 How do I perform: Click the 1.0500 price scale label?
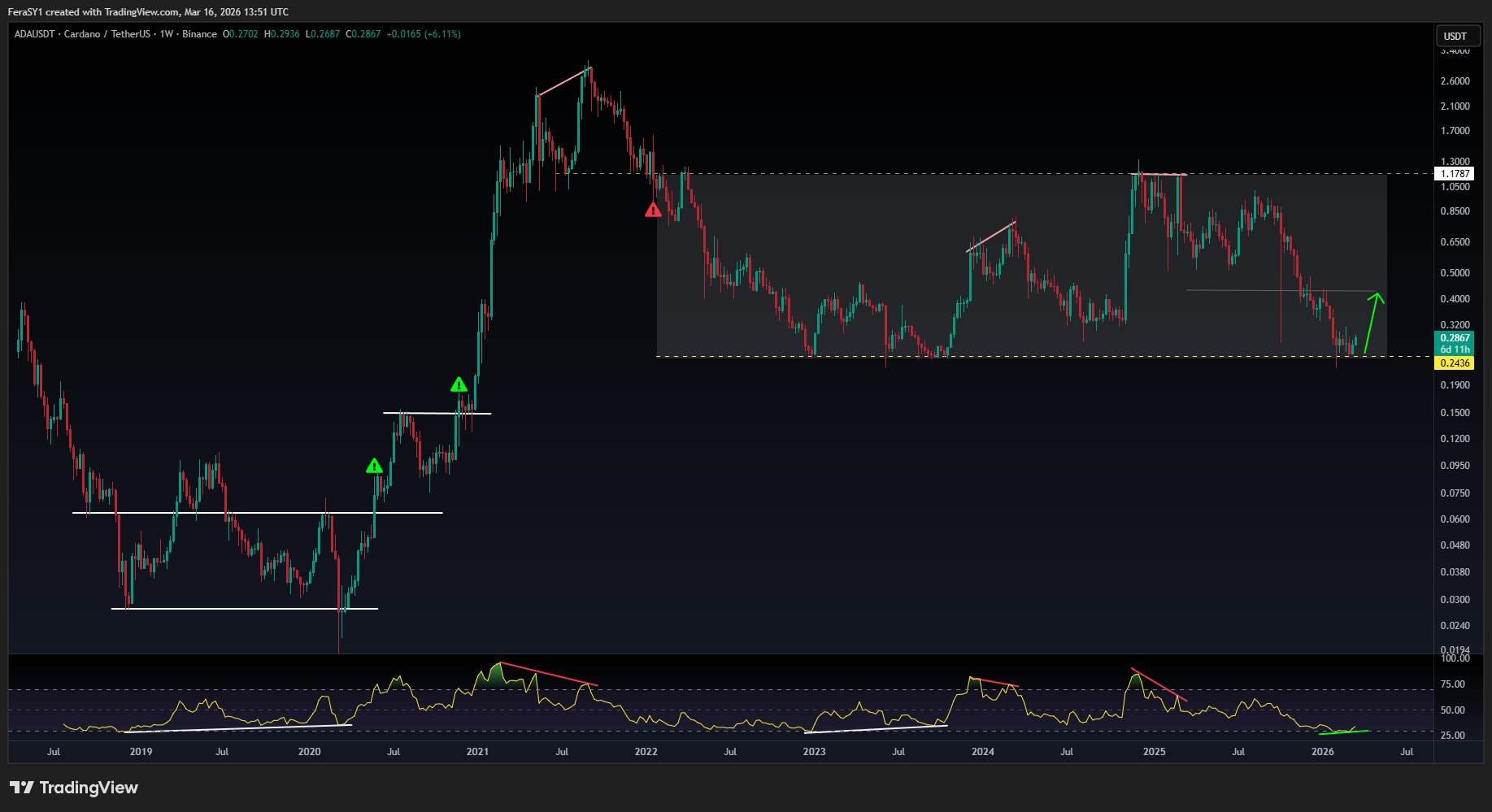point(1455,187)
